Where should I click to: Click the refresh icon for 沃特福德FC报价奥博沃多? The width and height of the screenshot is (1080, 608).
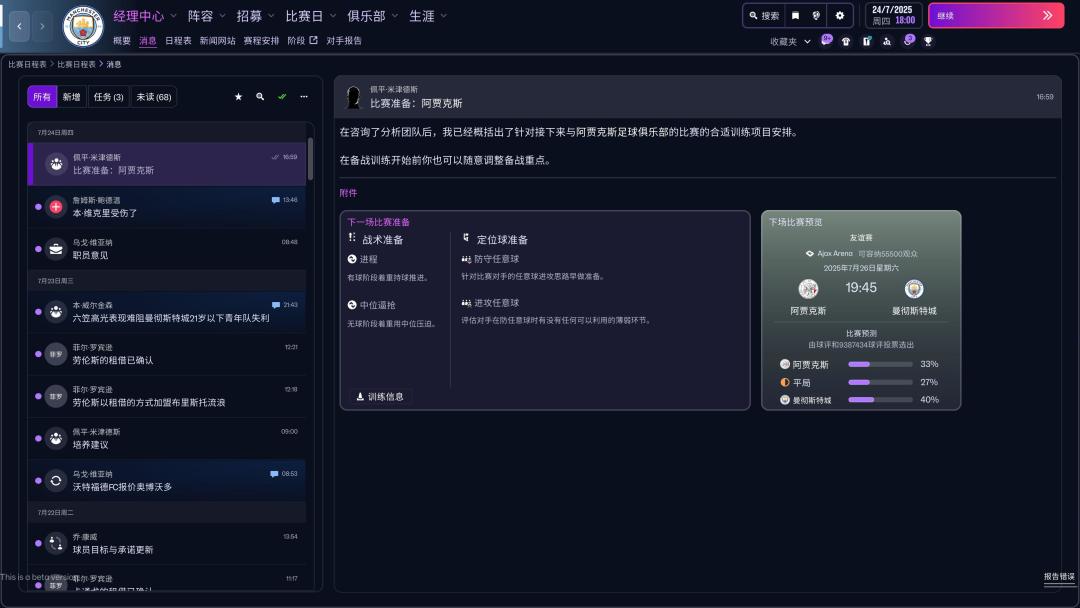coord(56,481)
